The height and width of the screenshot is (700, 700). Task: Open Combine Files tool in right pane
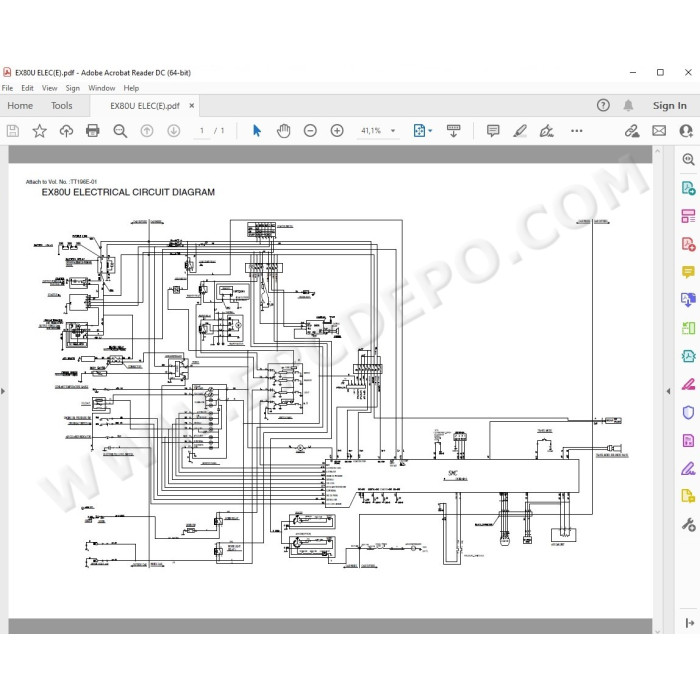tap(688, 300)
